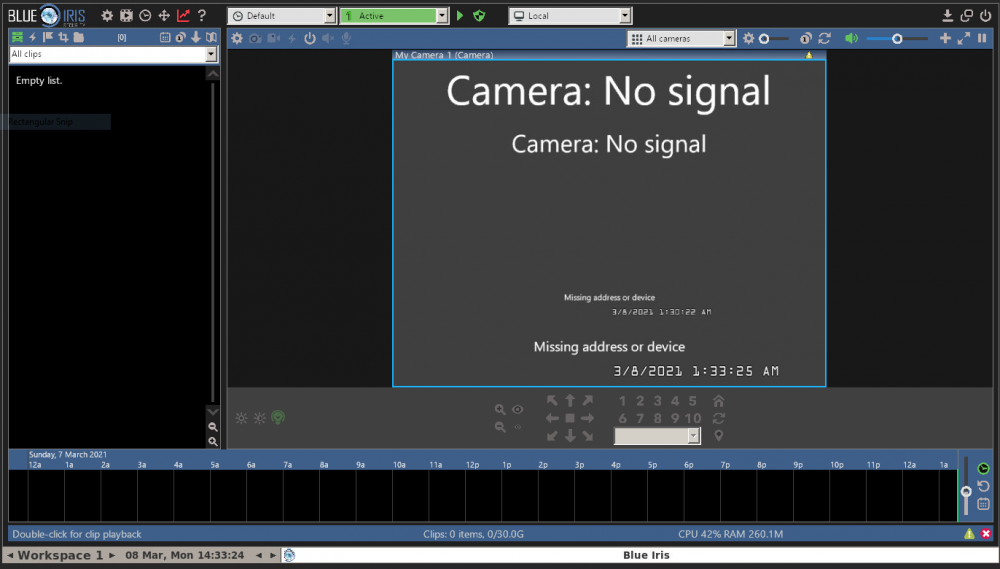Toggle the green IR light bulb icon
Screen dimensions: 1000x569
pyautogui.click(x=277, y=418)
